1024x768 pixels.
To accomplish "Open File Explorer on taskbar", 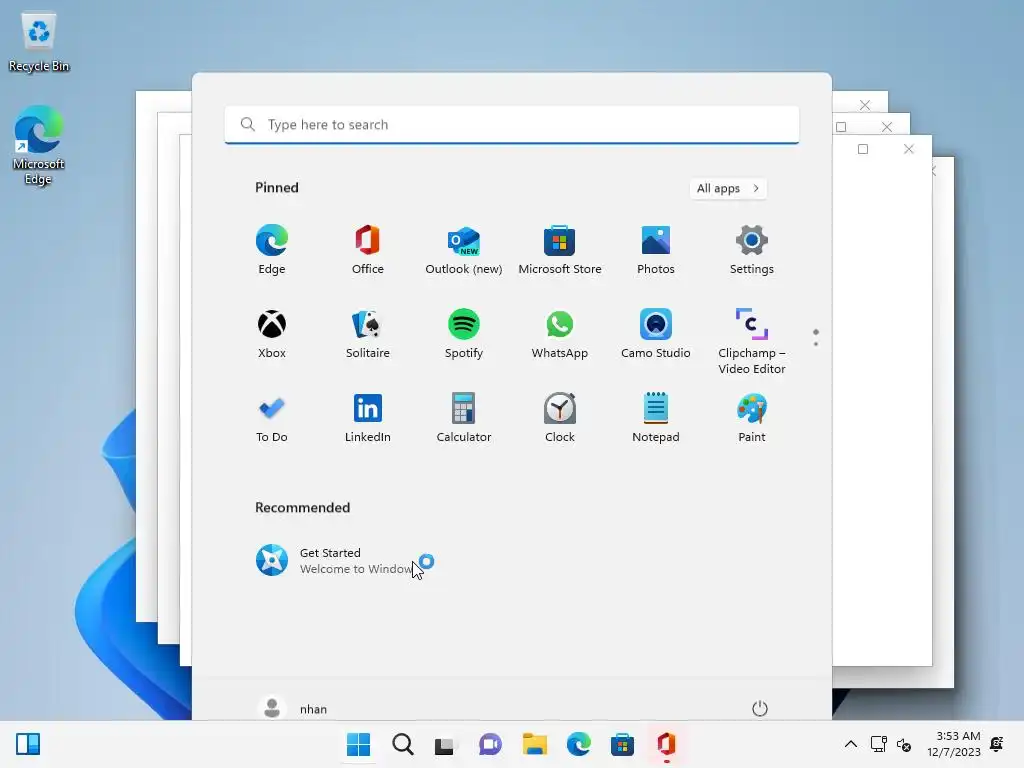I will point(535,744).
